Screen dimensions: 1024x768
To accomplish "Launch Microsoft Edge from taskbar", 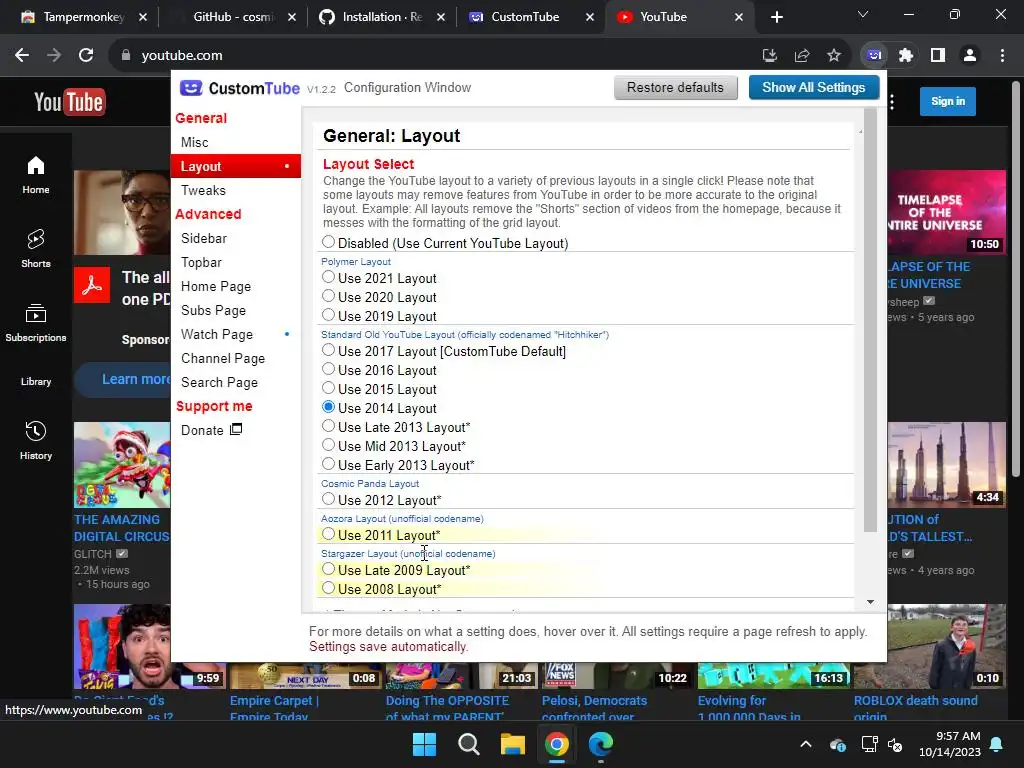I will pos(601,744).
